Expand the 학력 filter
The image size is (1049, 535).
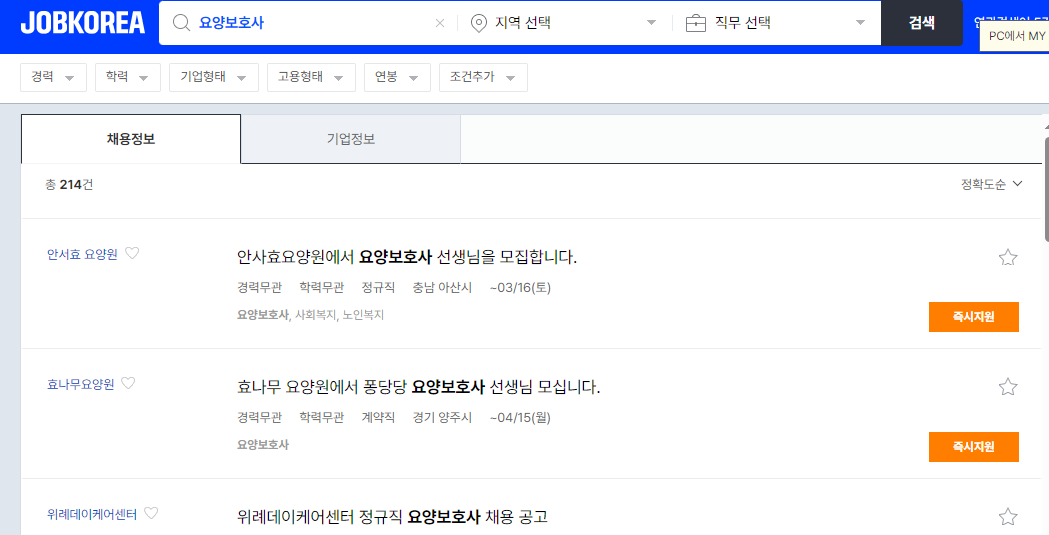pyautogui.click(x=127, y=77)
